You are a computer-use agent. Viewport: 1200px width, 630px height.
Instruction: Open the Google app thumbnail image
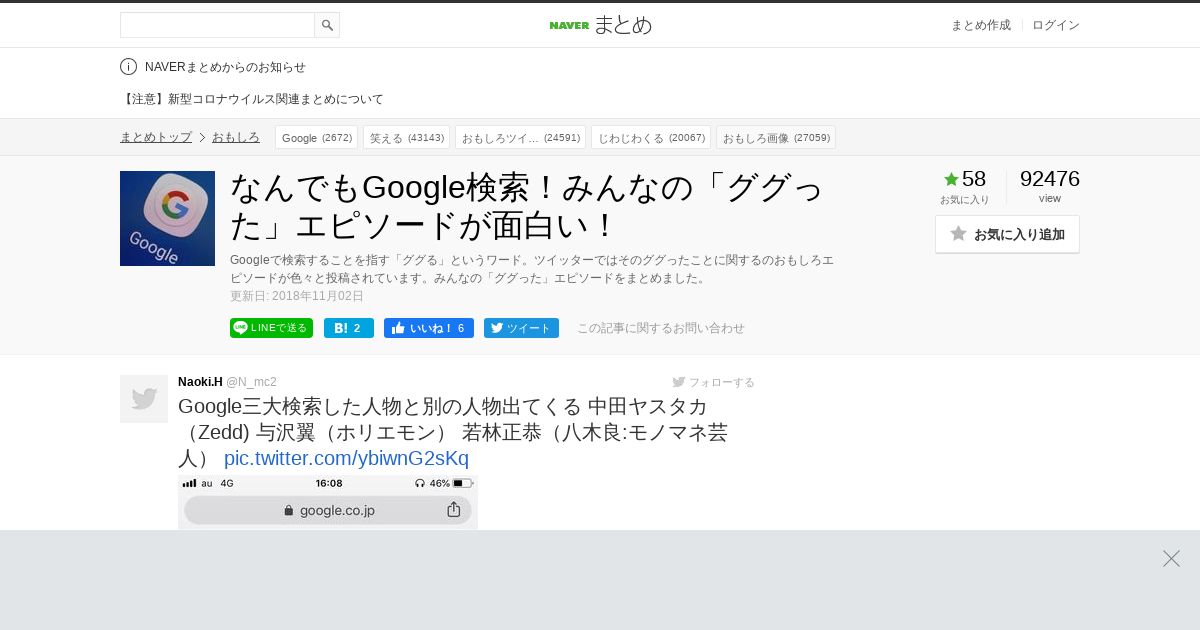(167, 218)
